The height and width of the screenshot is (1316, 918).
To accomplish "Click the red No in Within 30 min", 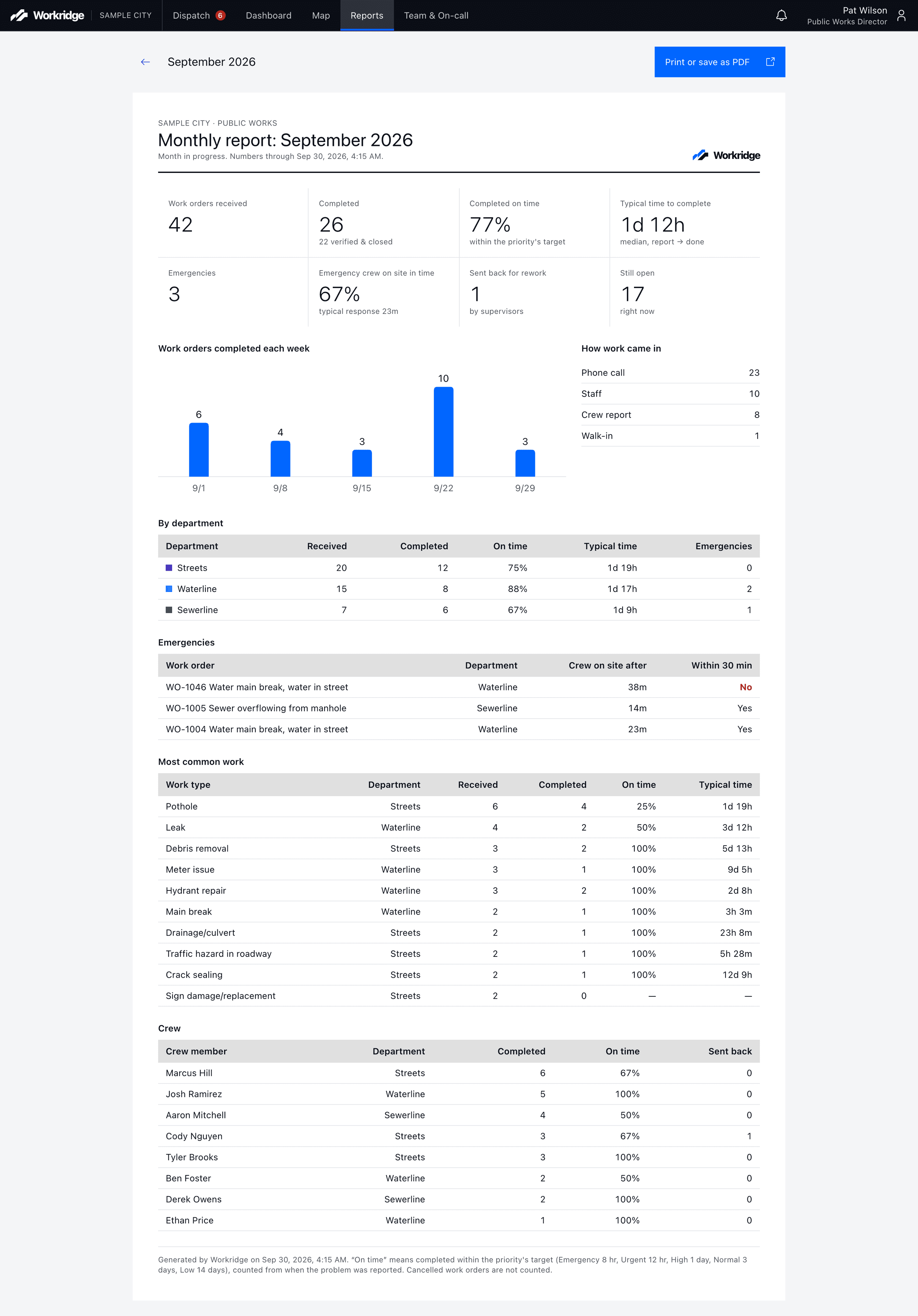I will 746,687.
